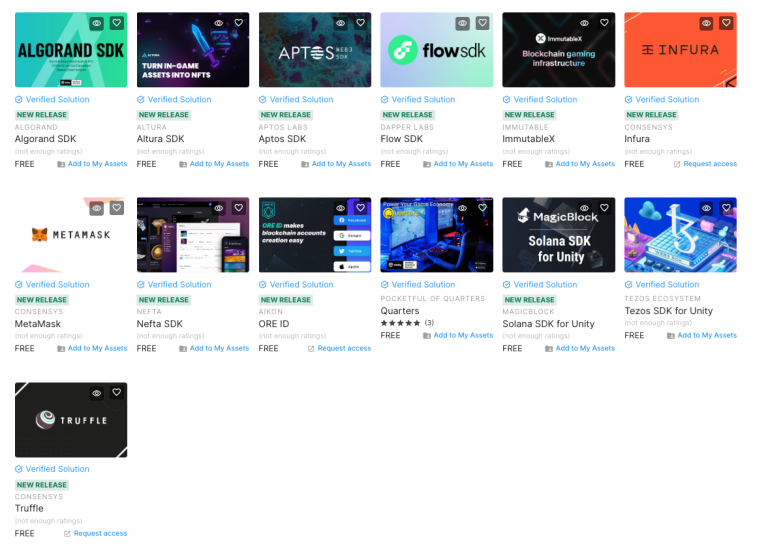Click quick-look eye icon on Solana SDK card

tap(585, 208)
